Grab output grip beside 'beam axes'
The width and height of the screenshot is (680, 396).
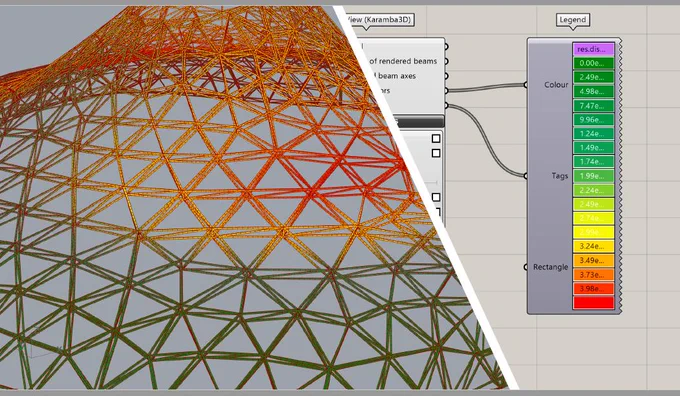(446, 76)
